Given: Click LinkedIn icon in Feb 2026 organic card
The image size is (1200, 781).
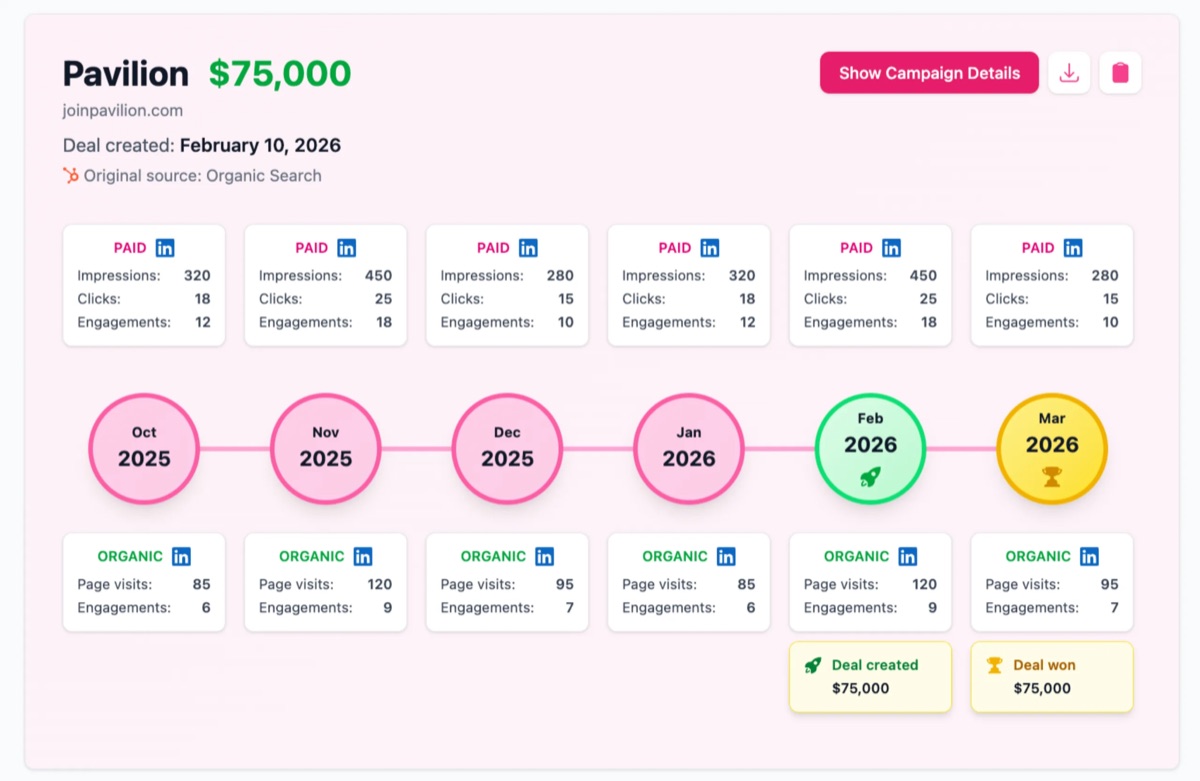Looking at the screenshot, I should pyautogui.click(x=907, y=556).
